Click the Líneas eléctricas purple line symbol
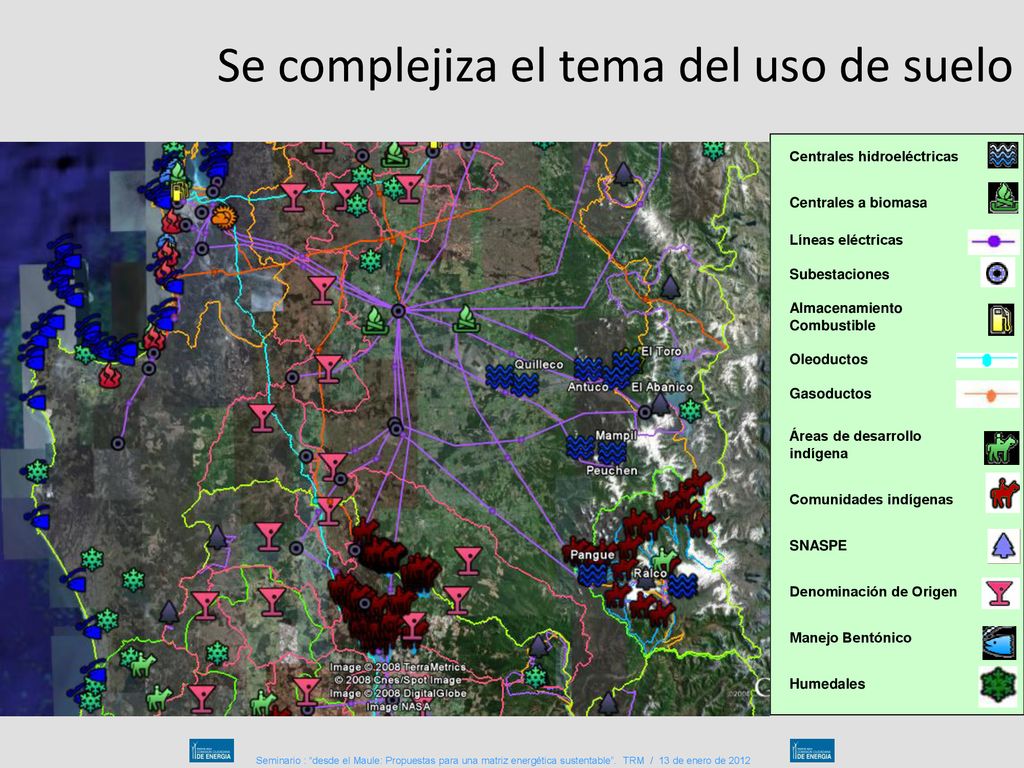The width and height of the screenshot is (1024, 768). point(993,241)
